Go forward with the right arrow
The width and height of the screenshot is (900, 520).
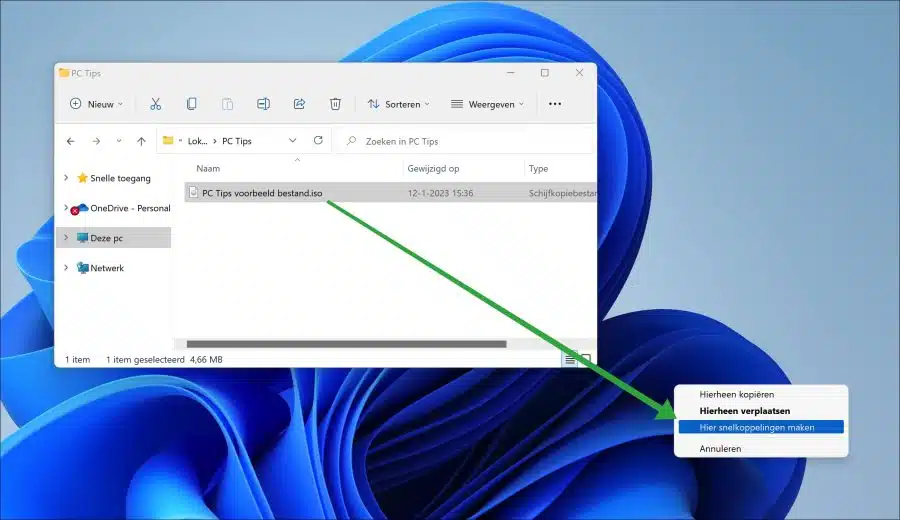[x=96, y=141]
